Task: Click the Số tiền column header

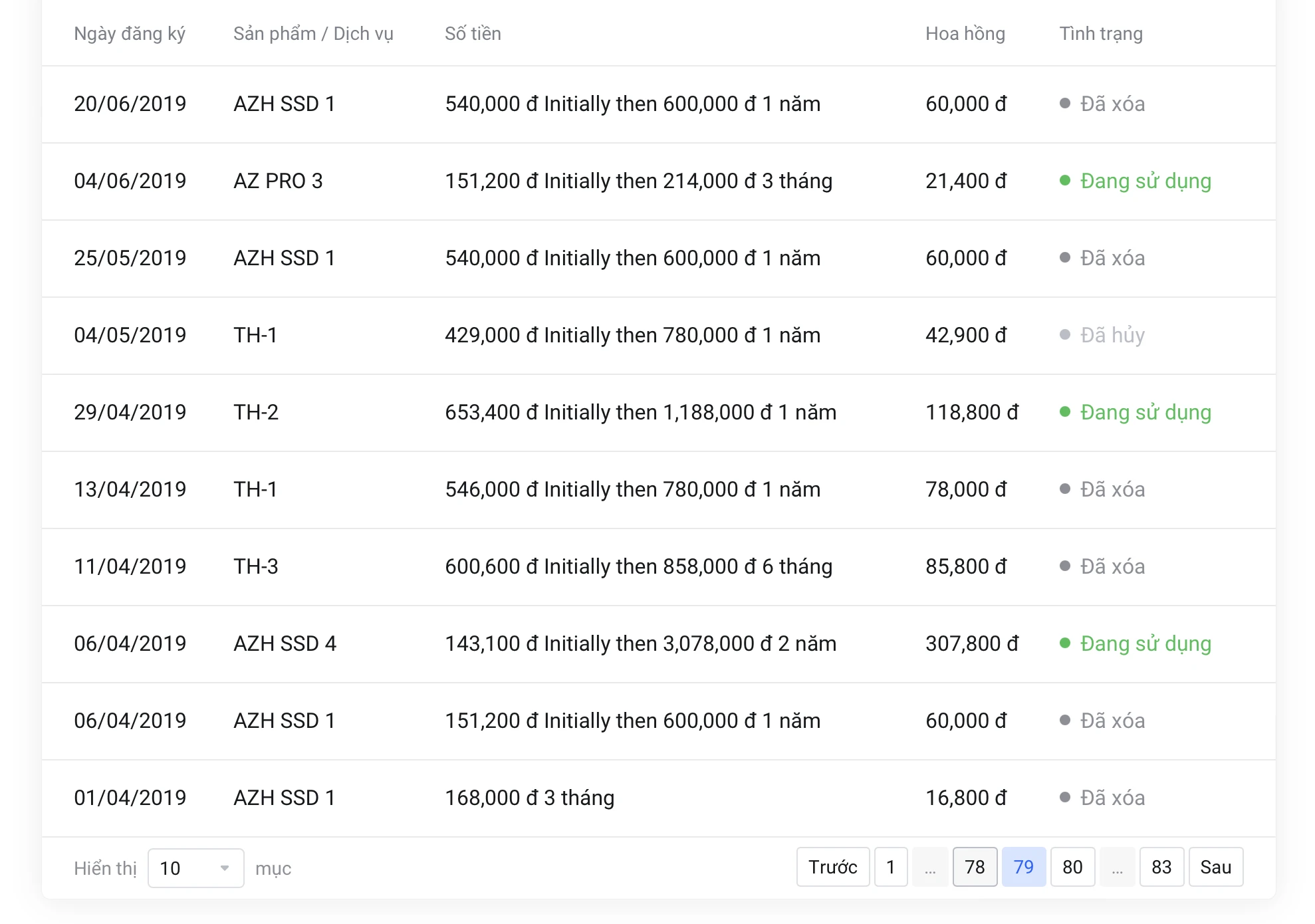Action: click(x=473, y=34)
